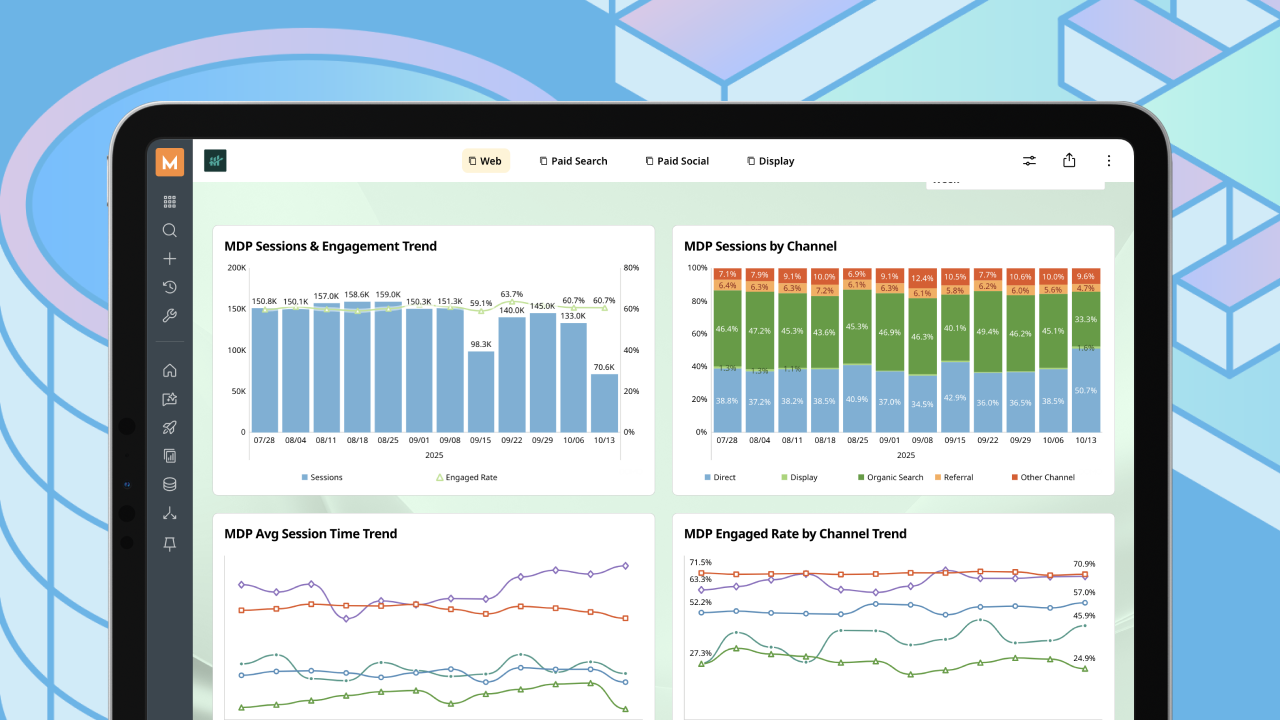The height and width of the screenshot is (720, 1280).
Task: Click the 12.4% Other Channel segment on 09/08
Action: (x=923, y=278)
